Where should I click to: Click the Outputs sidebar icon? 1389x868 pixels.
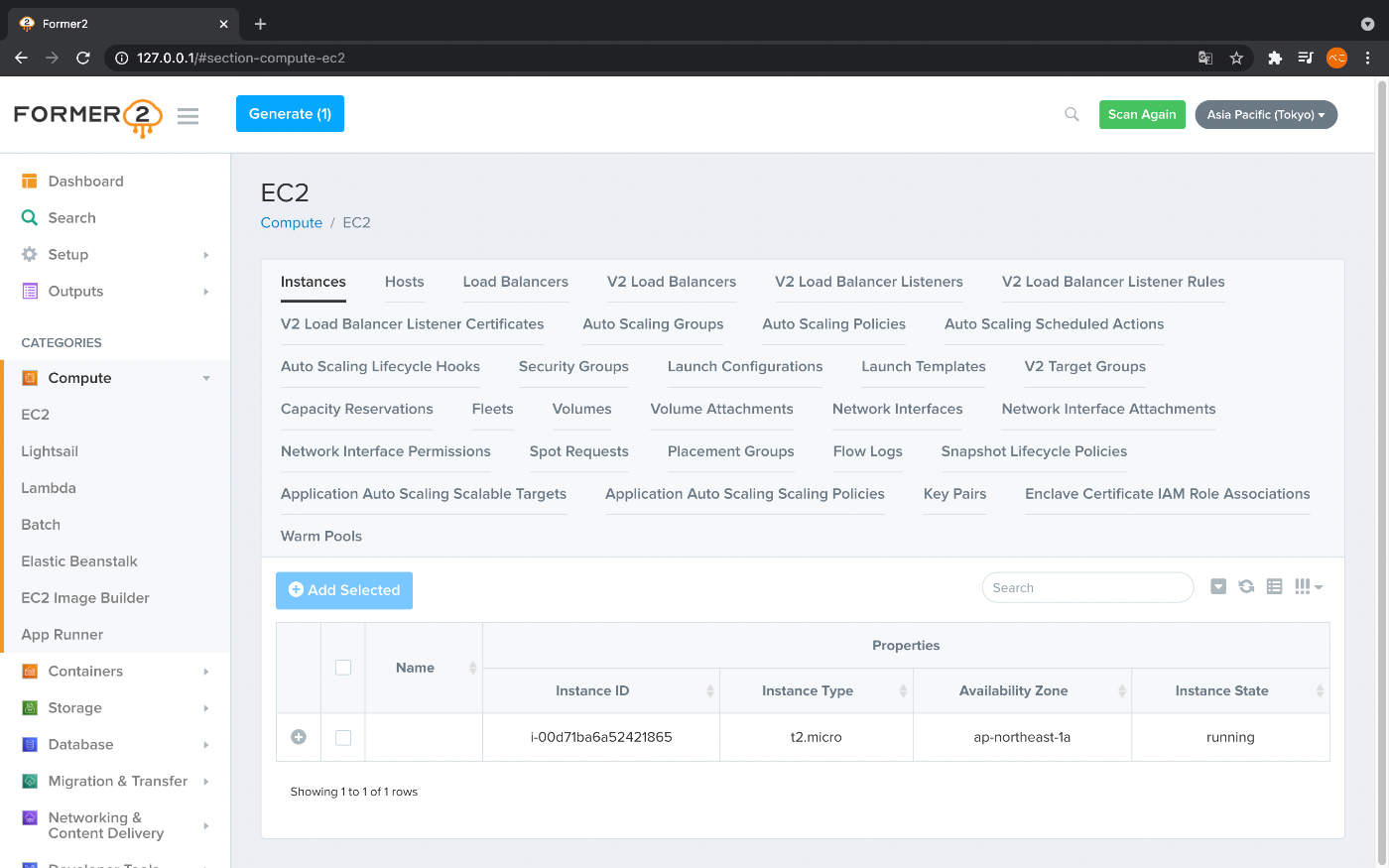pos(30,291)
